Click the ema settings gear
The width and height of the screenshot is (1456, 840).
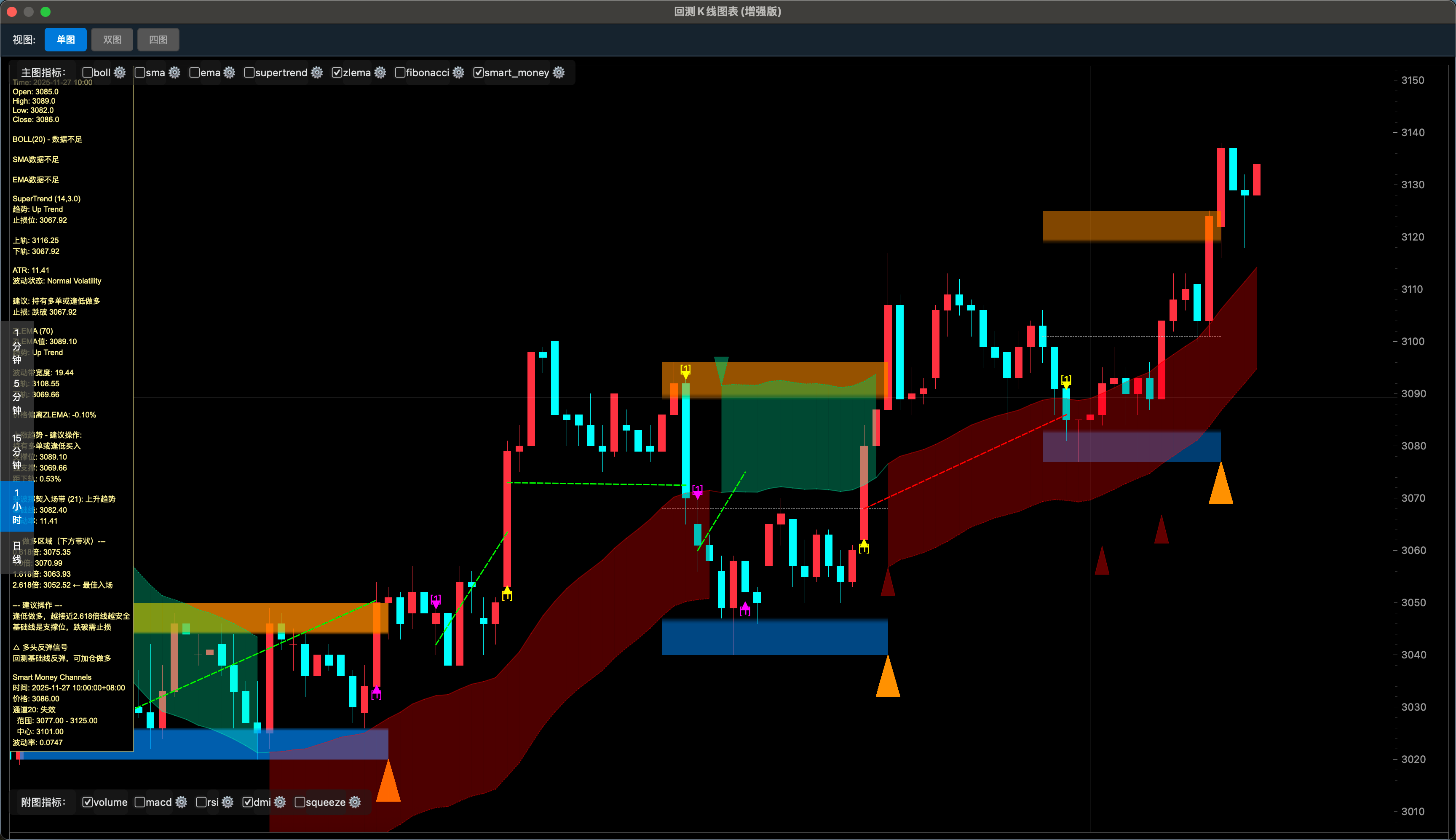(x=229, y=73)
